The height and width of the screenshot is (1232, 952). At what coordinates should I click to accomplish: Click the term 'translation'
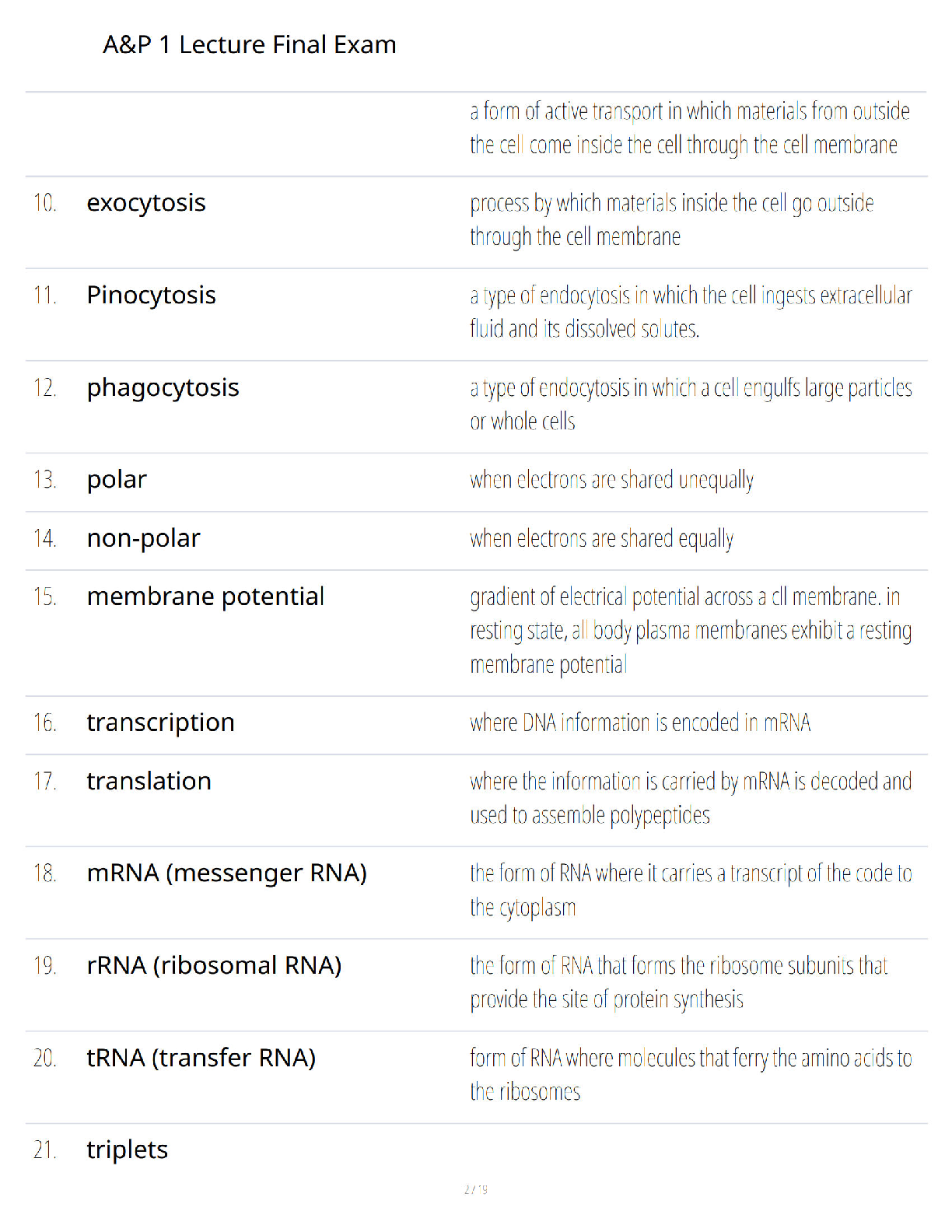[149, 781]
